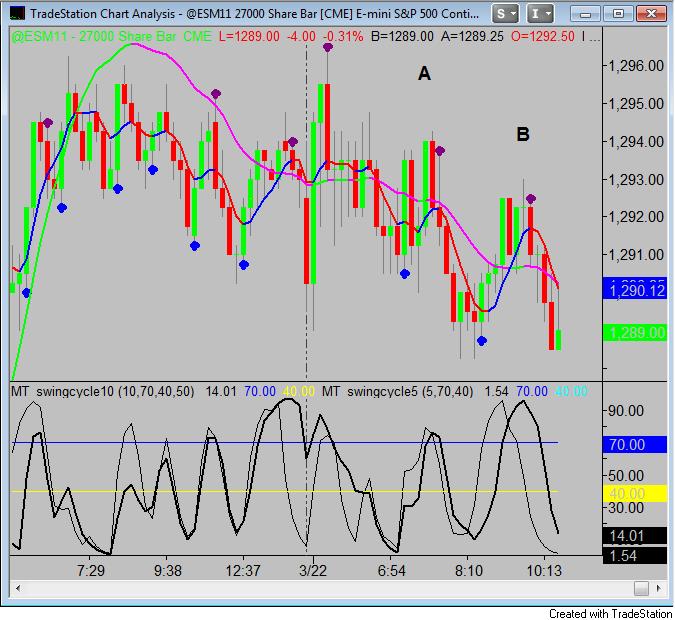Click the black 1.54 indicator value marker
This screenshot has height=620, width=675.
click(x=635, y=556)
